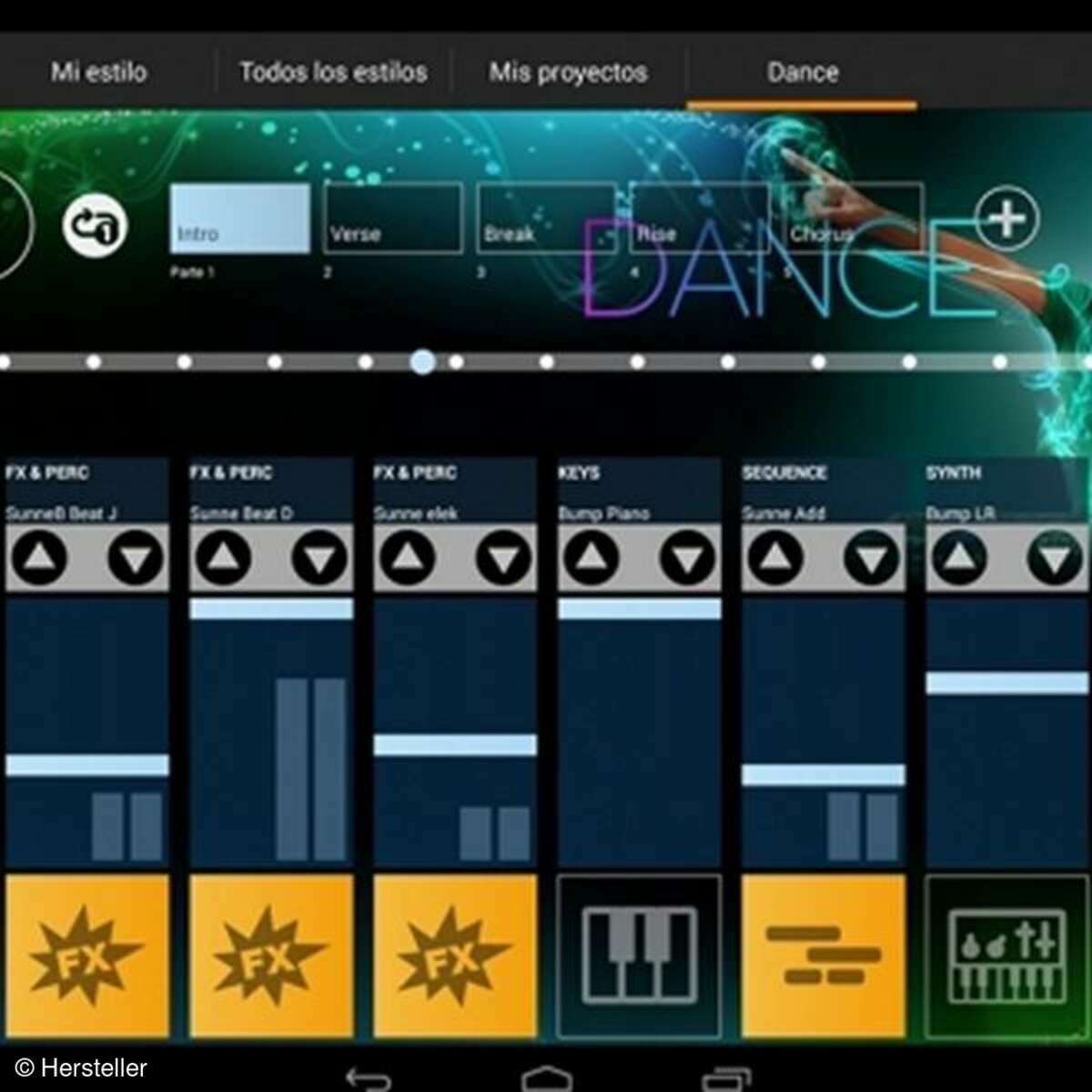
Task: Tap the Sunne elek FX pad
Action: (455, 955)
